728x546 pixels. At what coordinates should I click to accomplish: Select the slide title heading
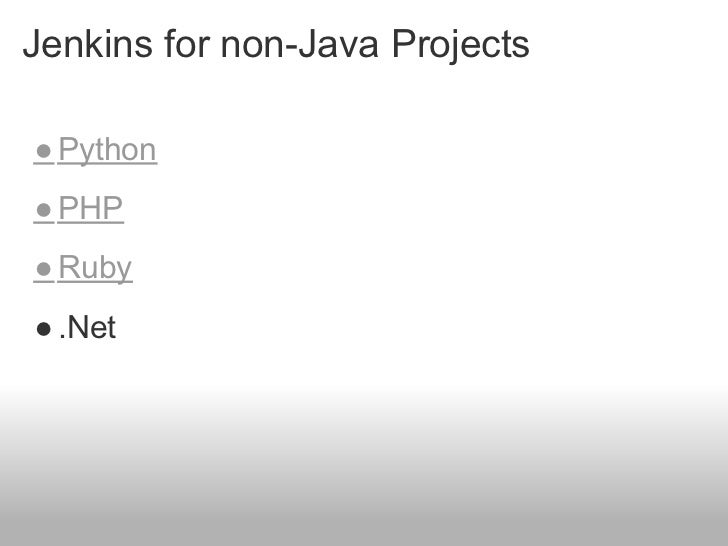[x=275, y=44]
